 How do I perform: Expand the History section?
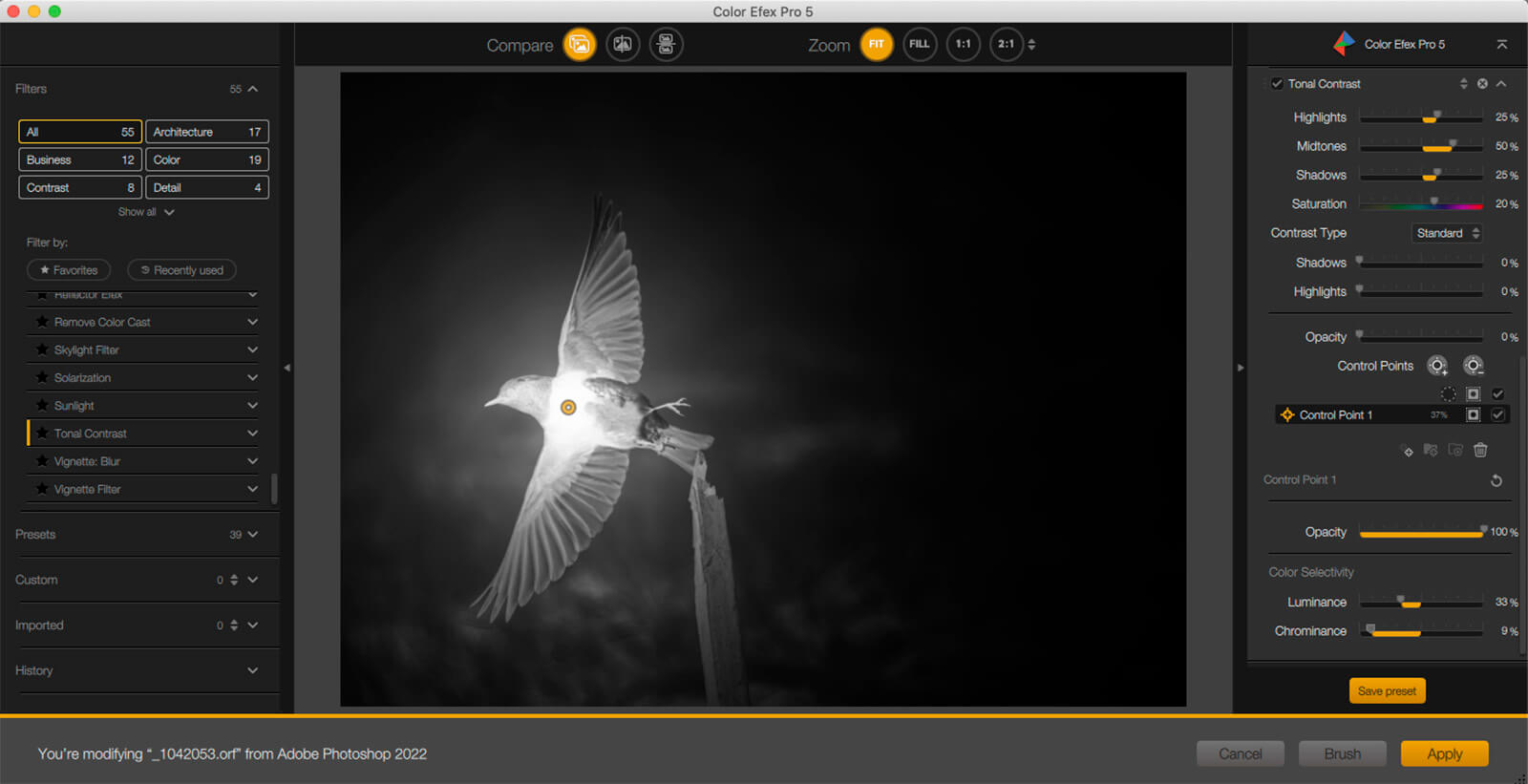pos(252,670)
